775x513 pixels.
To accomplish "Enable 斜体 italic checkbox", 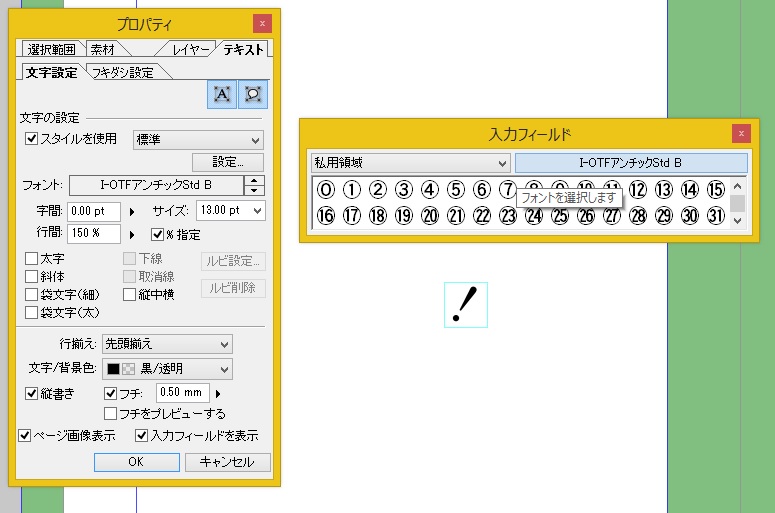I will click(x=32, y=276).
